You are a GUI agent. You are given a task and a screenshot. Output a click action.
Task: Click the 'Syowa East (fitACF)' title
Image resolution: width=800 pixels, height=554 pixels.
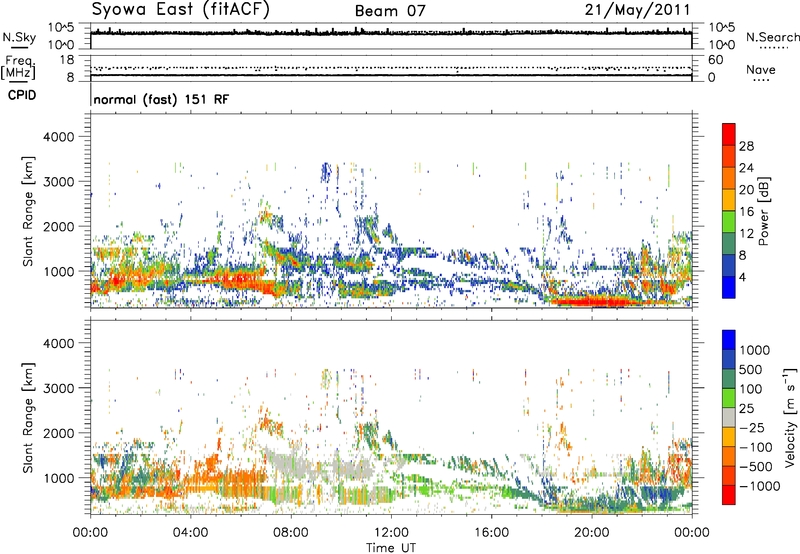[181, 9]
